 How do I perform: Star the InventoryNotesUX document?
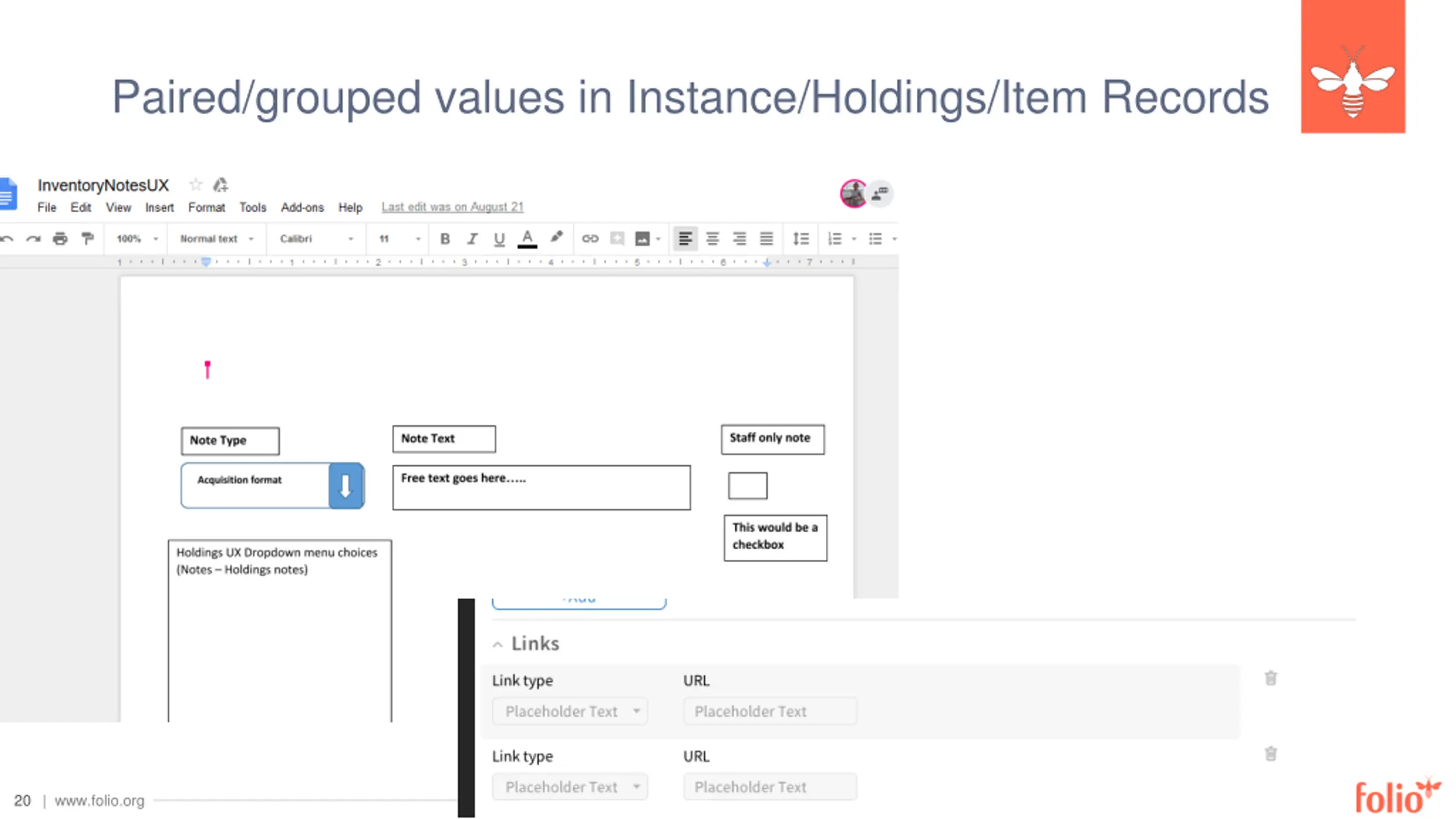point(196,185)
